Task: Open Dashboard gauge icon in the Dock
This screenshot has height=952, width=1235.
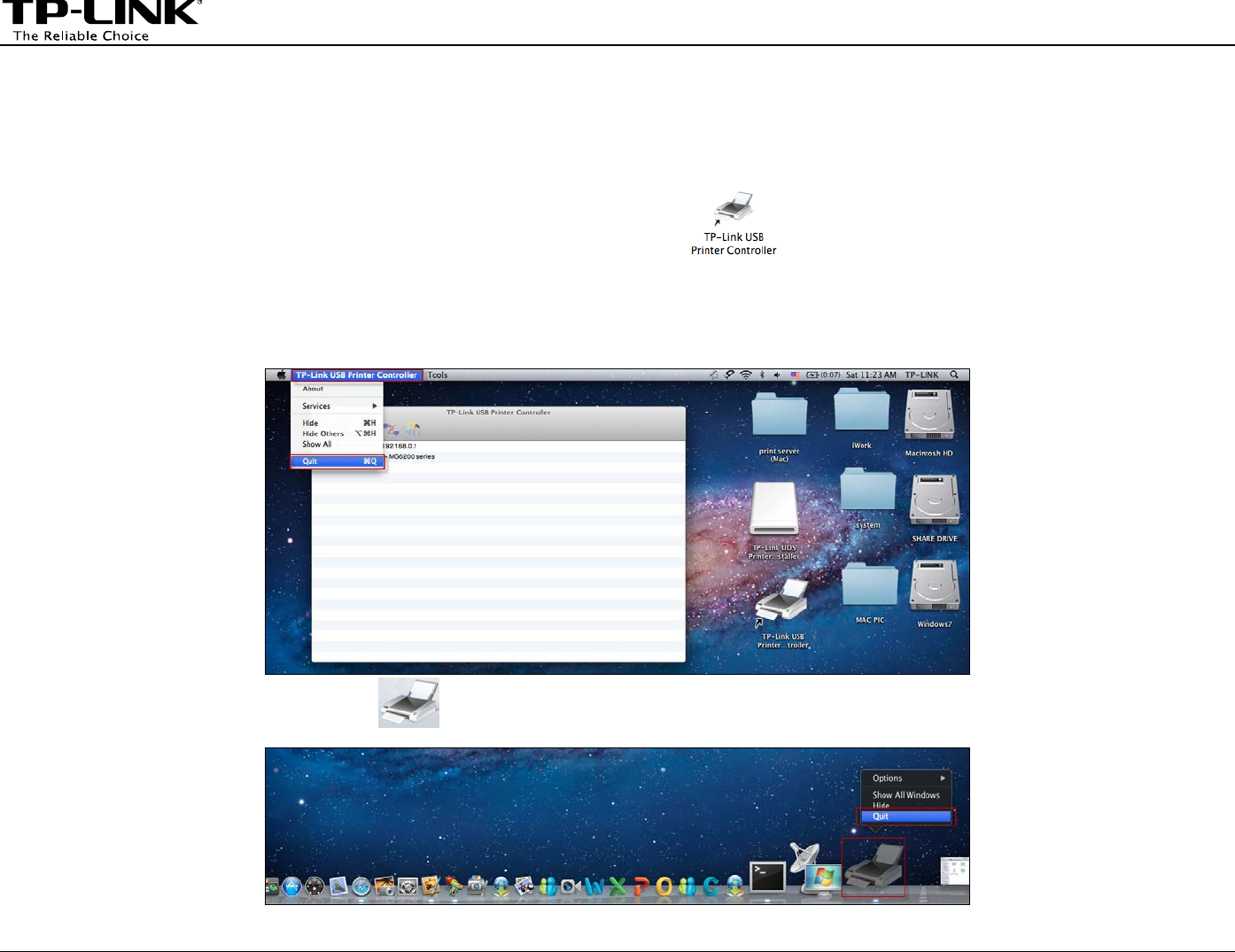Action: click(x=315, y=886)
